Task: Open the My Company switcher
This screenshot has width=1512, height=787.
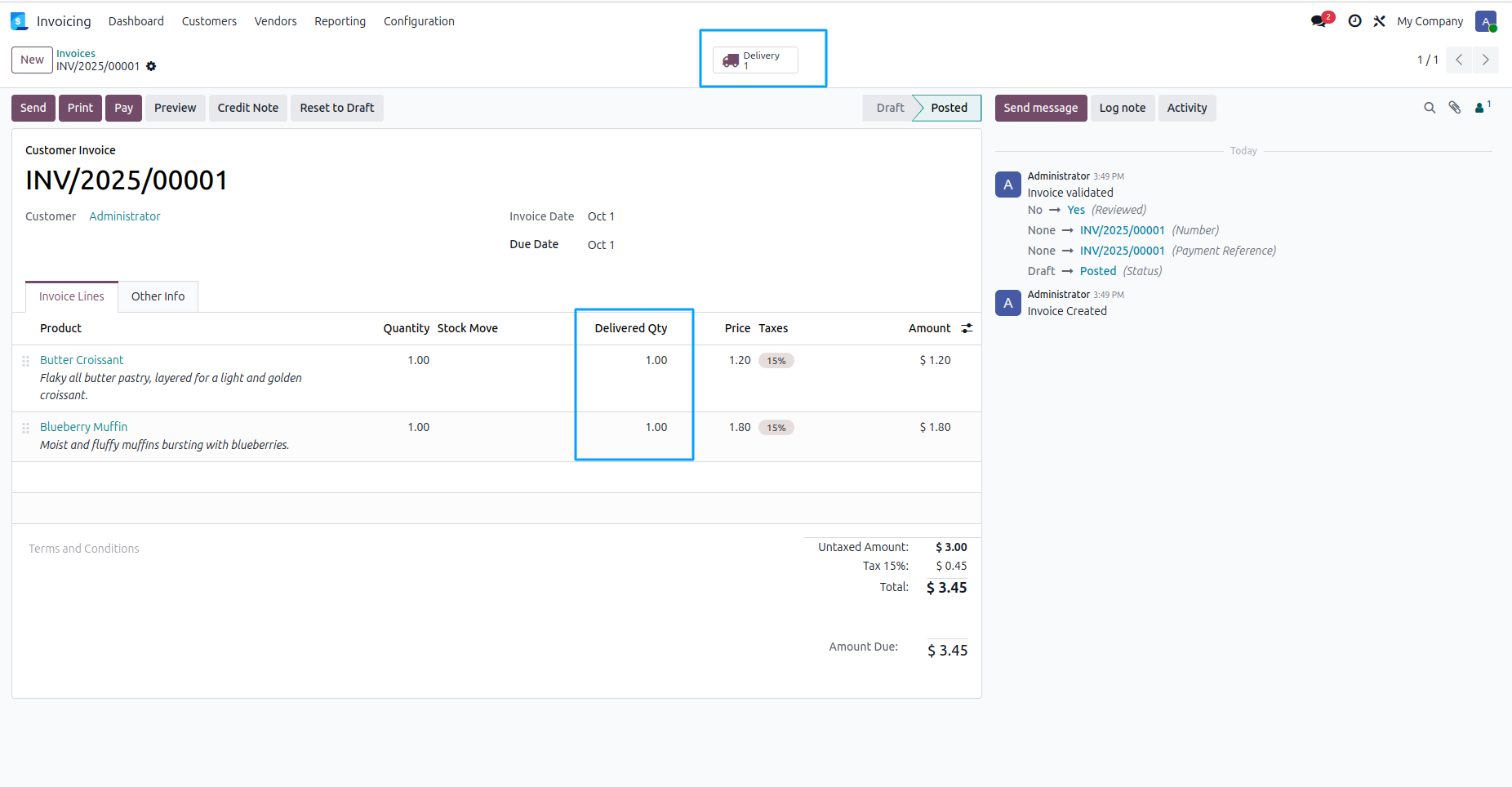Action: 1430,21
